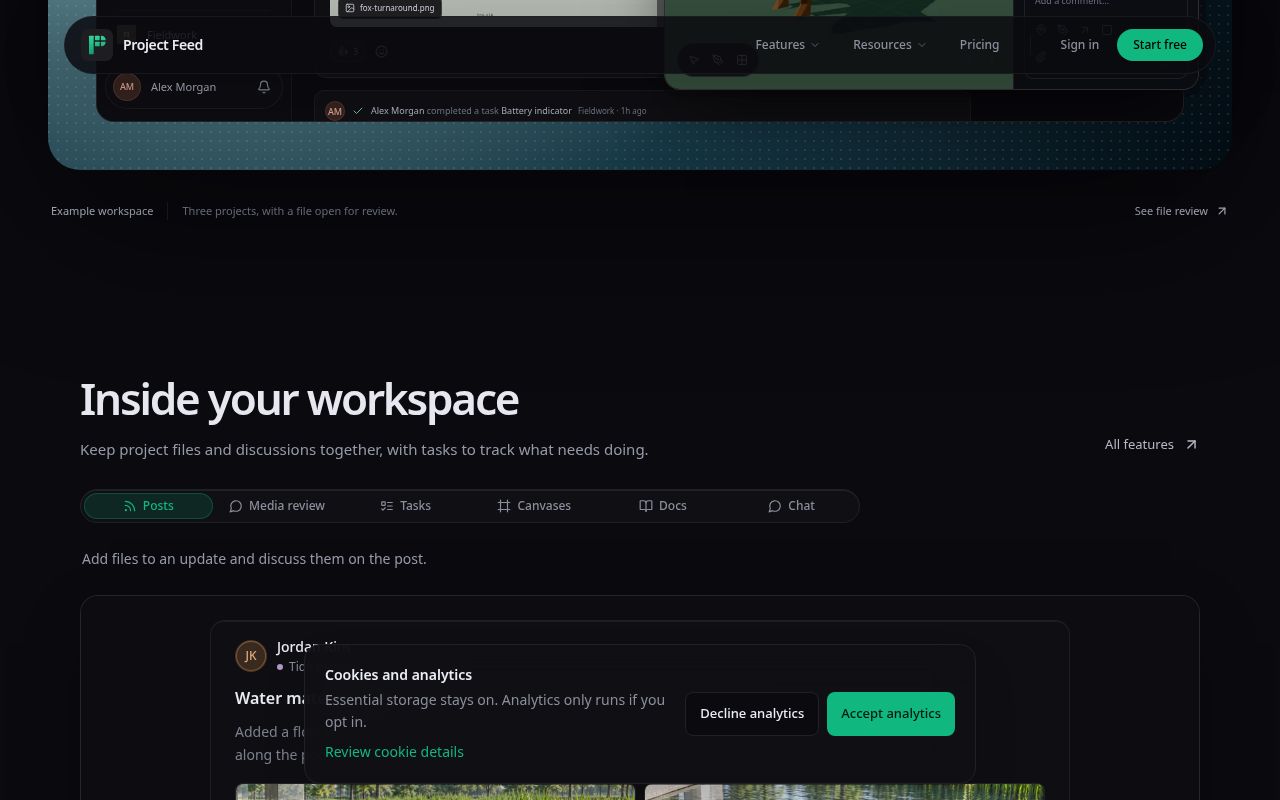Switch to the Canvases tab
Viewport: 1280px width, 800px height.
534,506
